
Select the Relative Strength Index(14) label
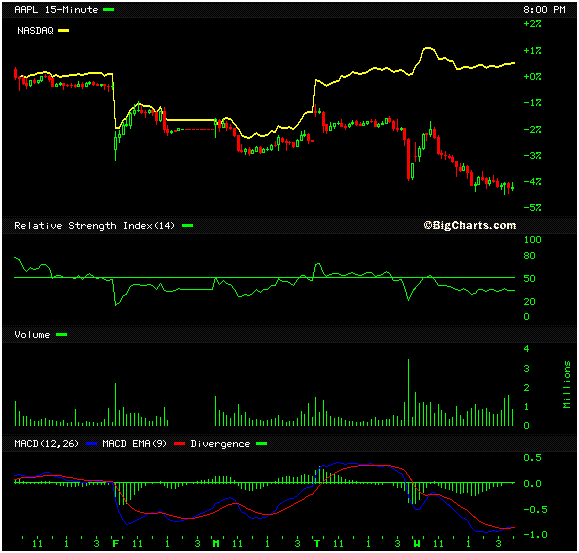[94, 226]
